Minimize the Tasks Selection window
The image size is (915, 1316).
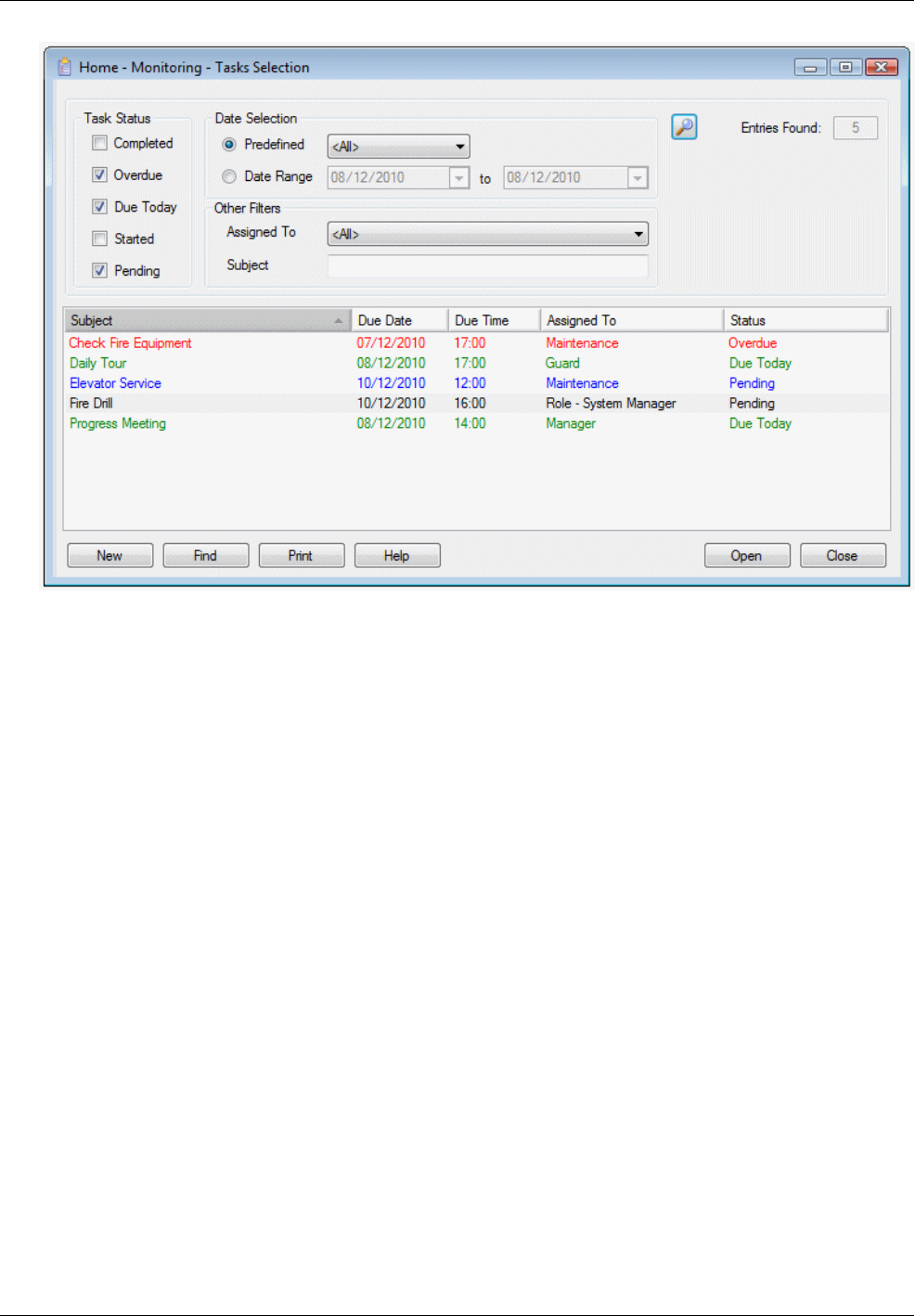click(810, 67)
